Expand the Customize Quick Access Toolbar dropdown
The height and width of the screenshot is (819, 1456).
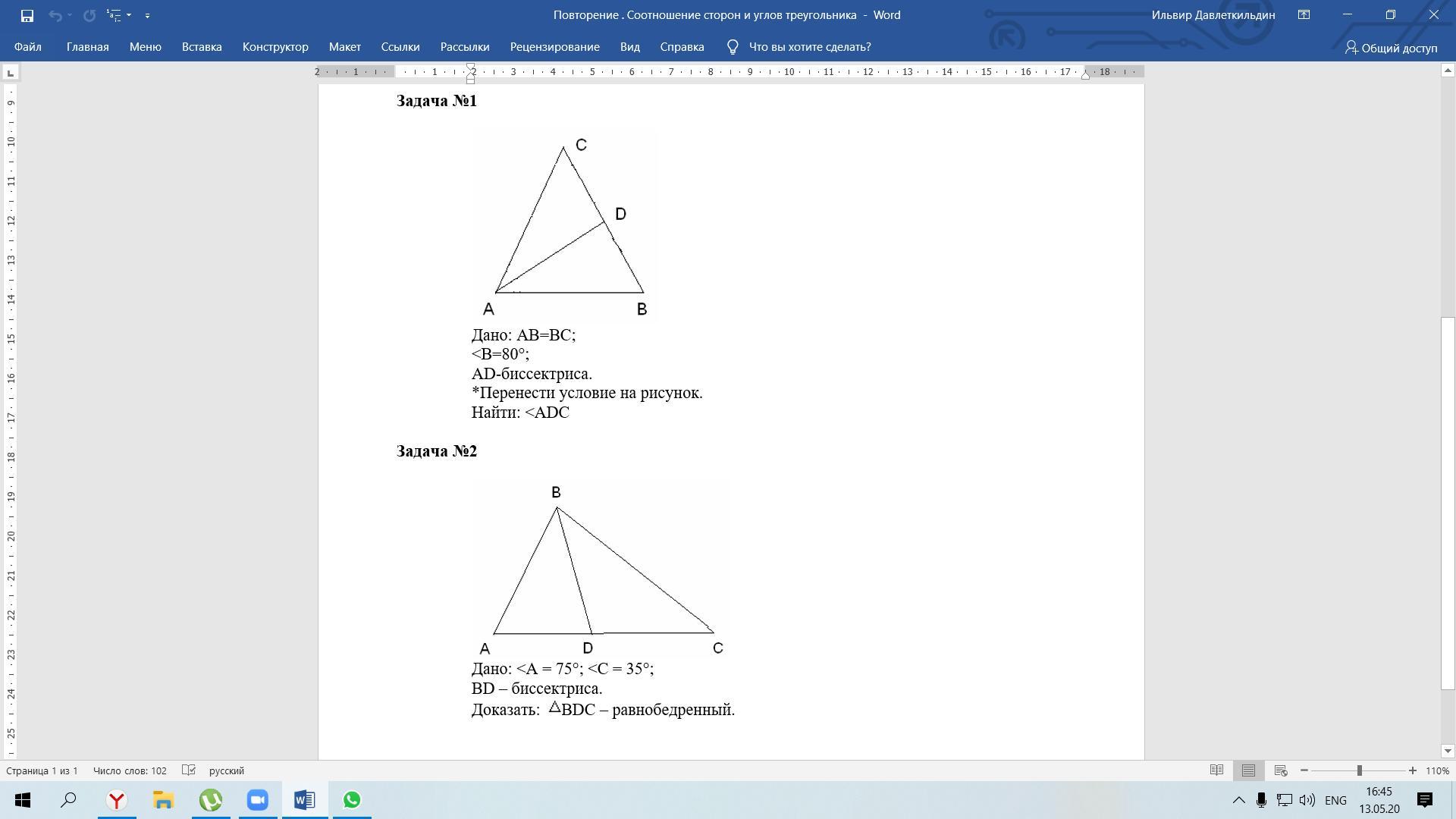(147, 15)
